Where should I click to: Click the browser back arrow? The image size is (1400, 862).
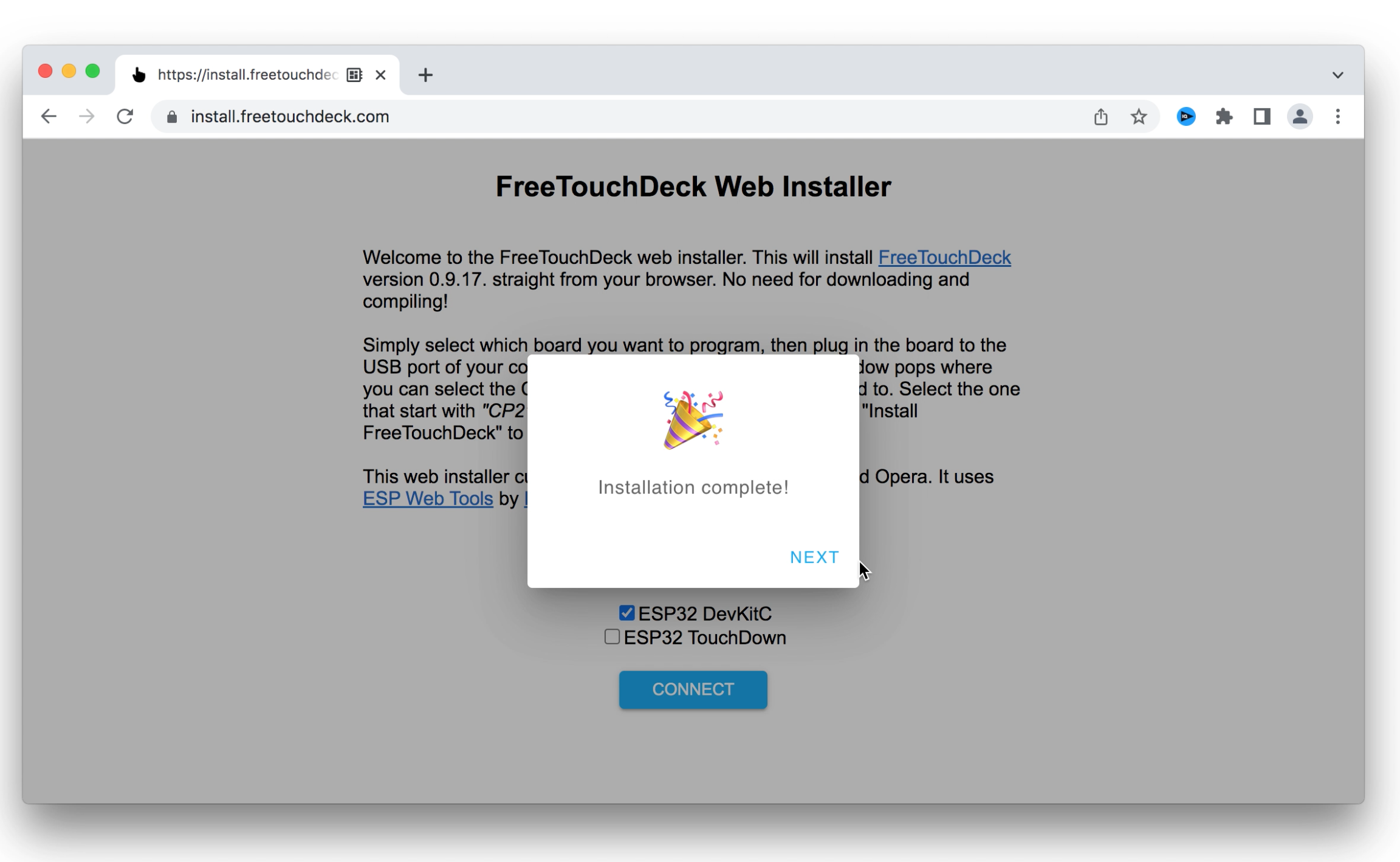pos(49,116)
